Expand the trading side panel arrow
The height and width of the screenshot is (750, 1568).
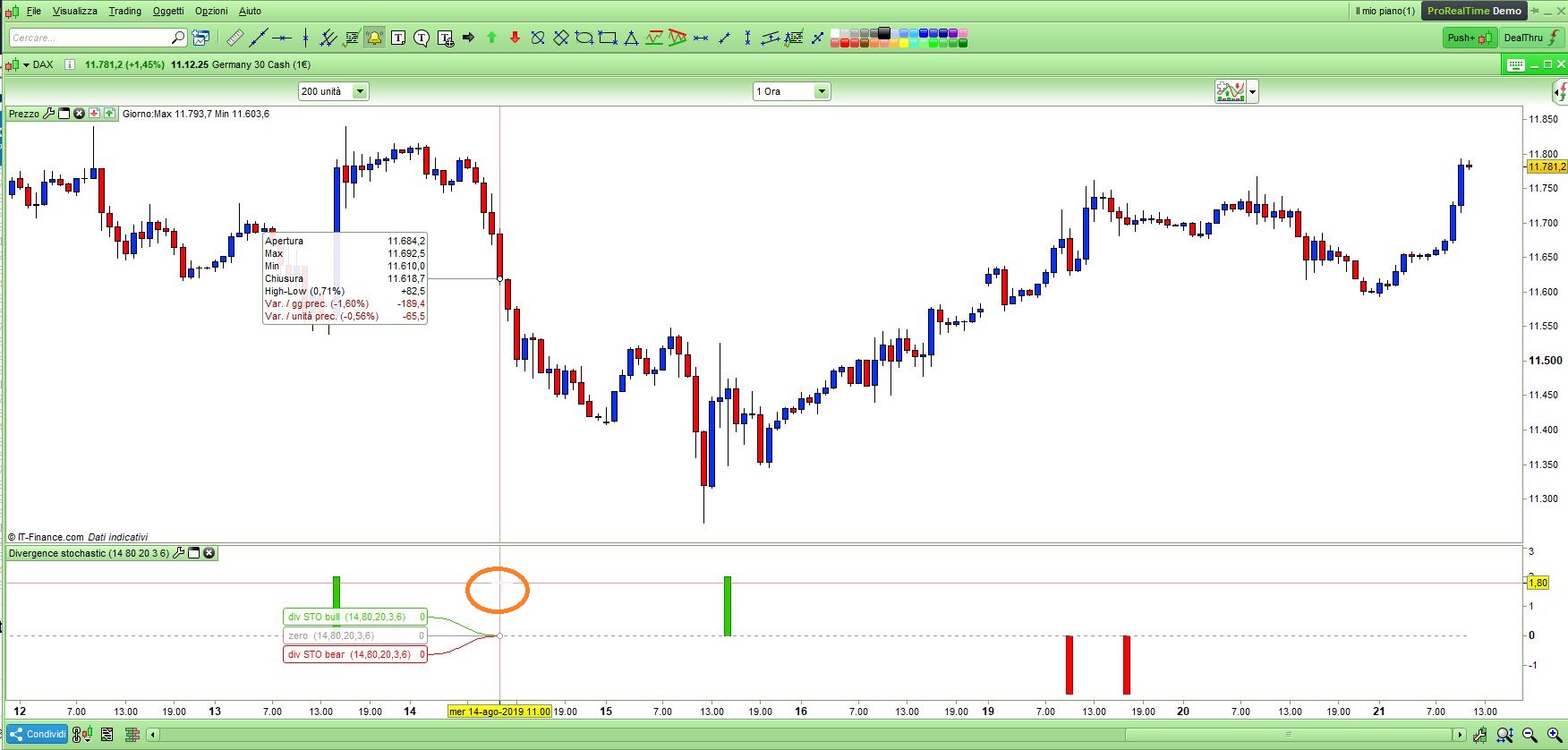pyautogui.click(x=1561, y=91)
